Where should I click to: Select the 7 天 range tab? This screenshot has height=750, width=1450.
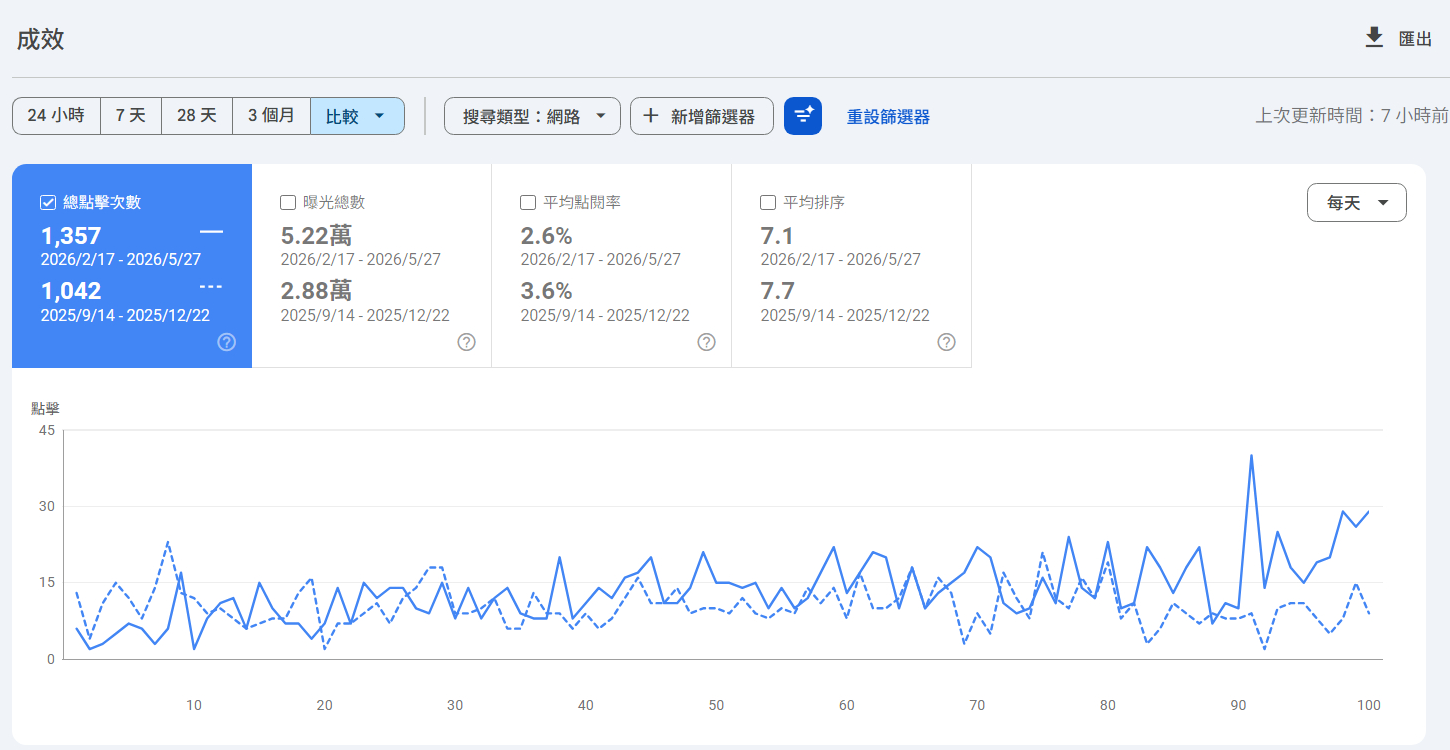pyautogui.click(x=131, y=116)
